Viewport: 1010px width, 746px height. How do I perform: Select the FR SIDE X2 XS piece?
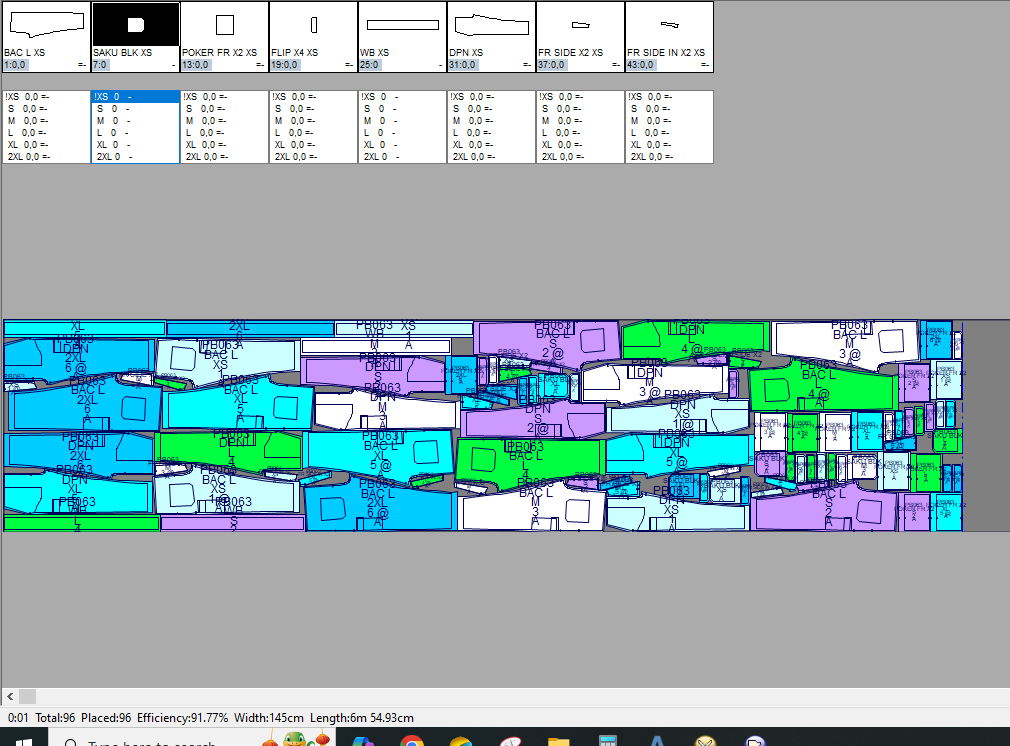click(x=580, y=24)
